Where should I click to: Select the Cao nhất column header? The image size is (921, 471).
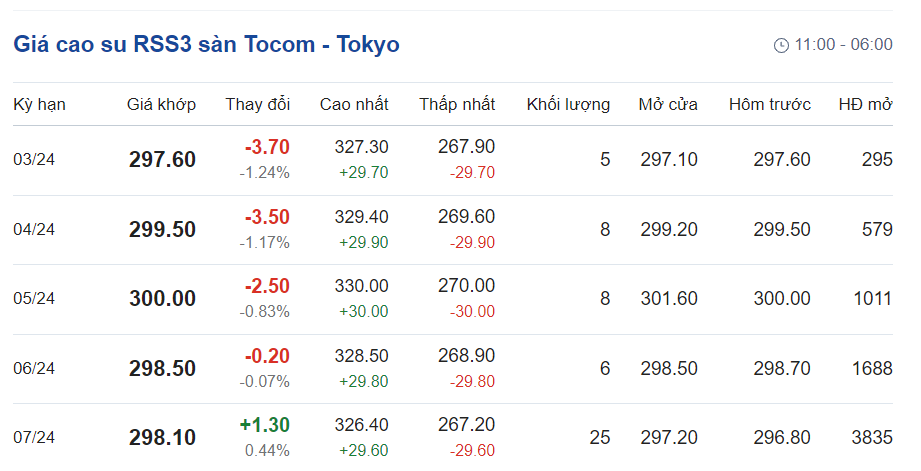pos(354,104)
